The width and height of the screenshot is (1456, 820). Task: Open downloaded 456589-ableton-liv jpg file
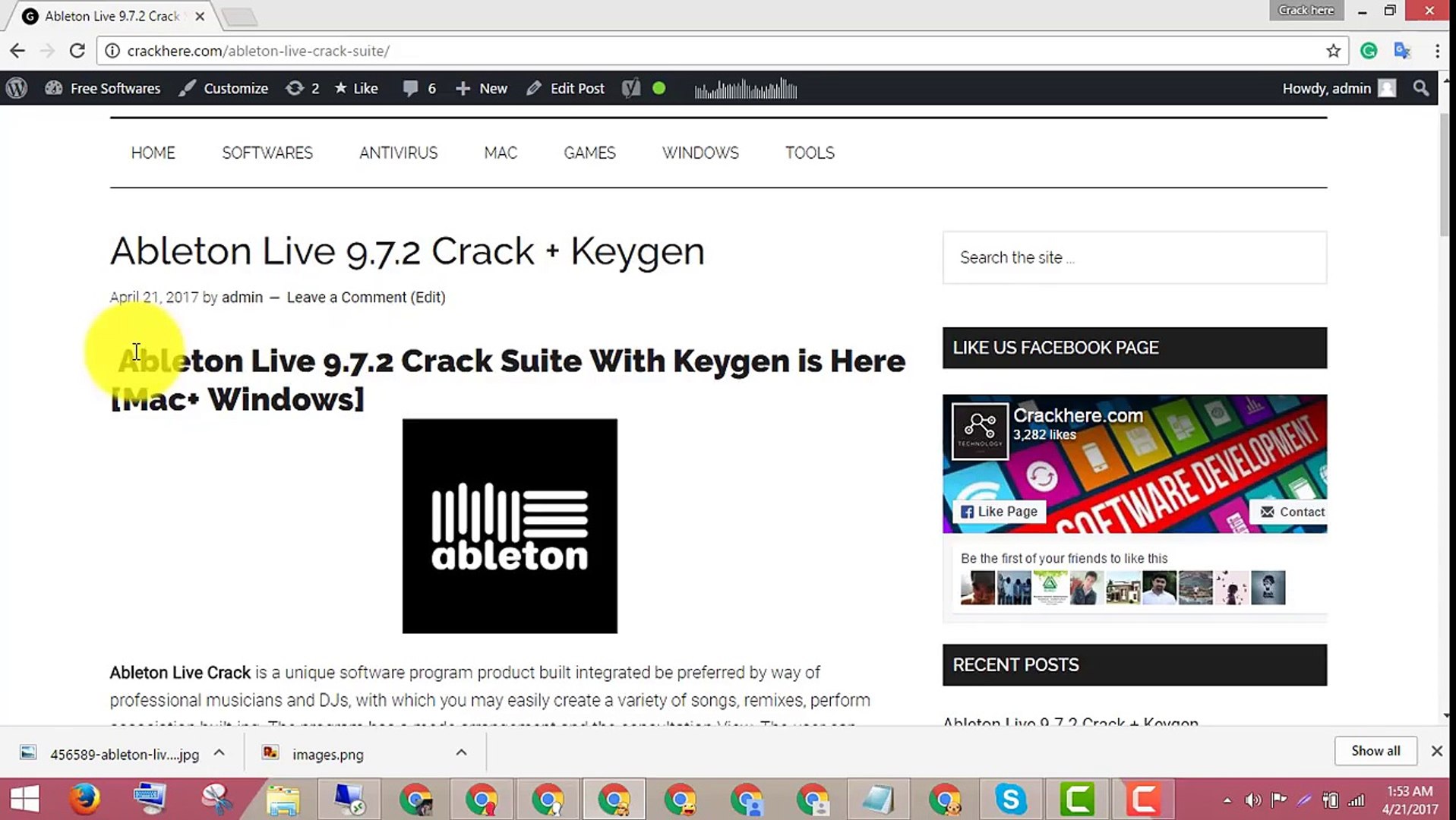click(111, 754)
